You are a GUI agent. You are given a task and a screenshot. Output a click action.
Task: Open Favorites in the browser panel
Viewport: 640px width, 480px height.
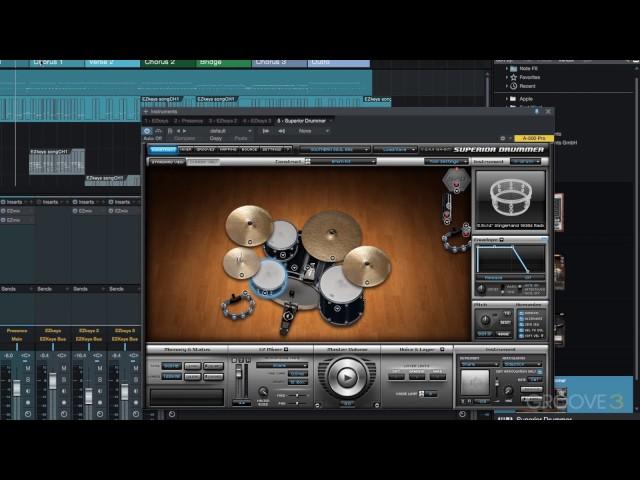pos(530,77)
